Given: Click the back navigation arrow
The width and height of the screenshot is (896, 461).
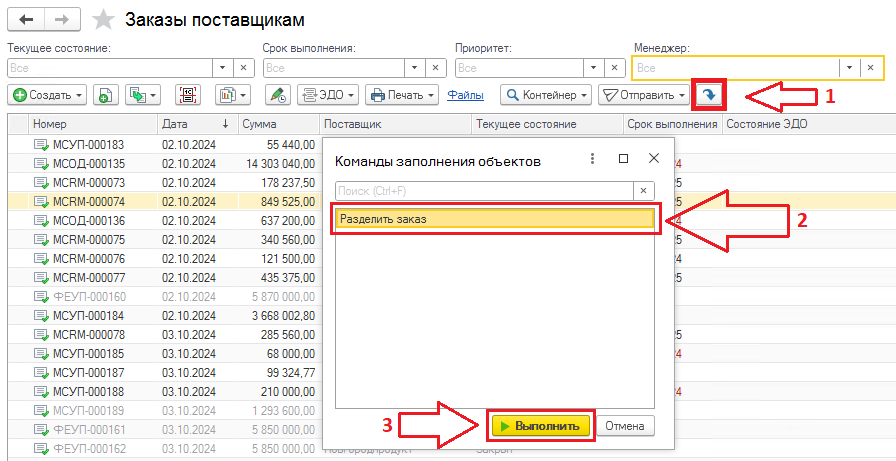Looking at the screenshot, I should coord(27,20).
